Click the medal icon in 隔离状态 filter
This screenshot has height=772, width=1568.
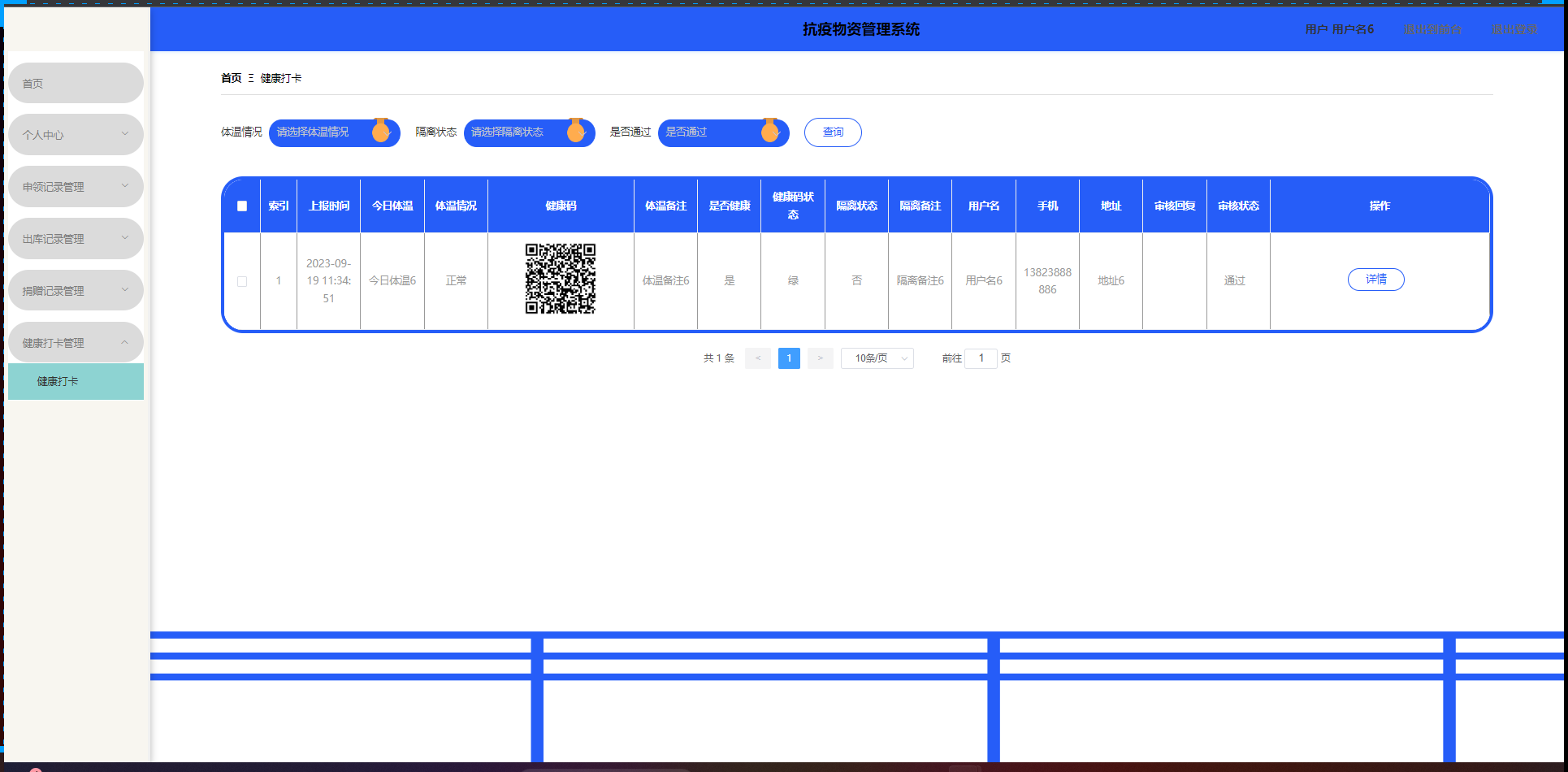[575, 131]
